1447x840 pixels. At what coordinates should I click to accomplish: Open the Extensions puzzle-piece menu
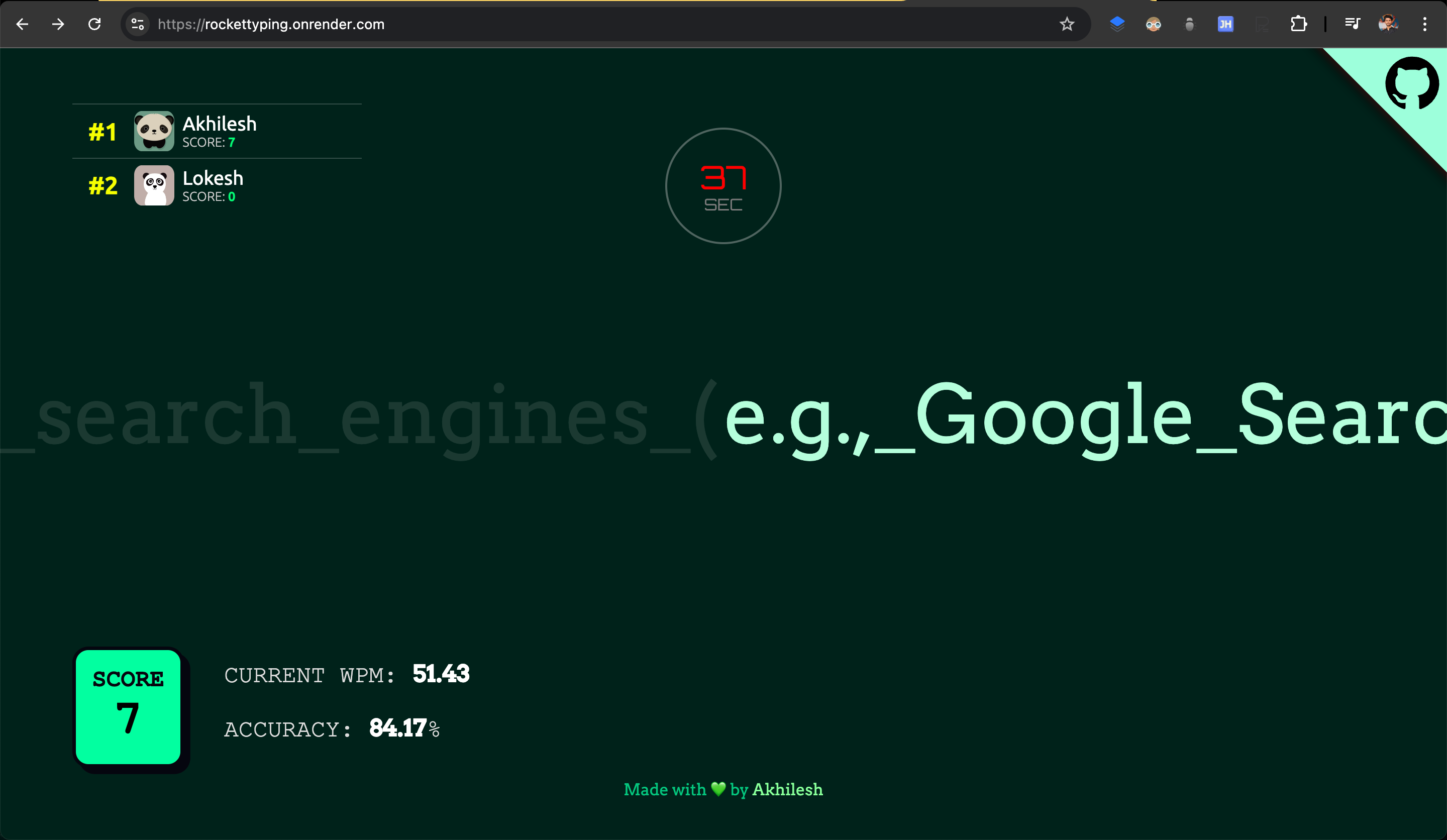(1298, 24)
